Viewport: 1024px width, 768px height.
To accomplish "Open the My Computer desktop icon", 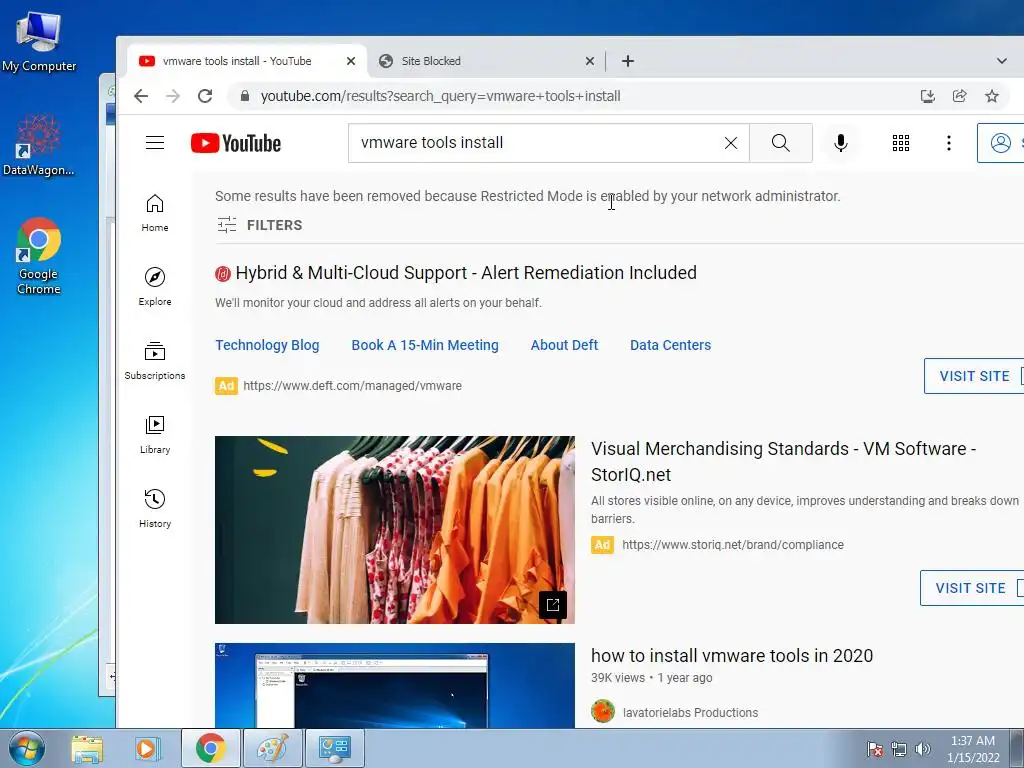I will click(x=39, y=42).
